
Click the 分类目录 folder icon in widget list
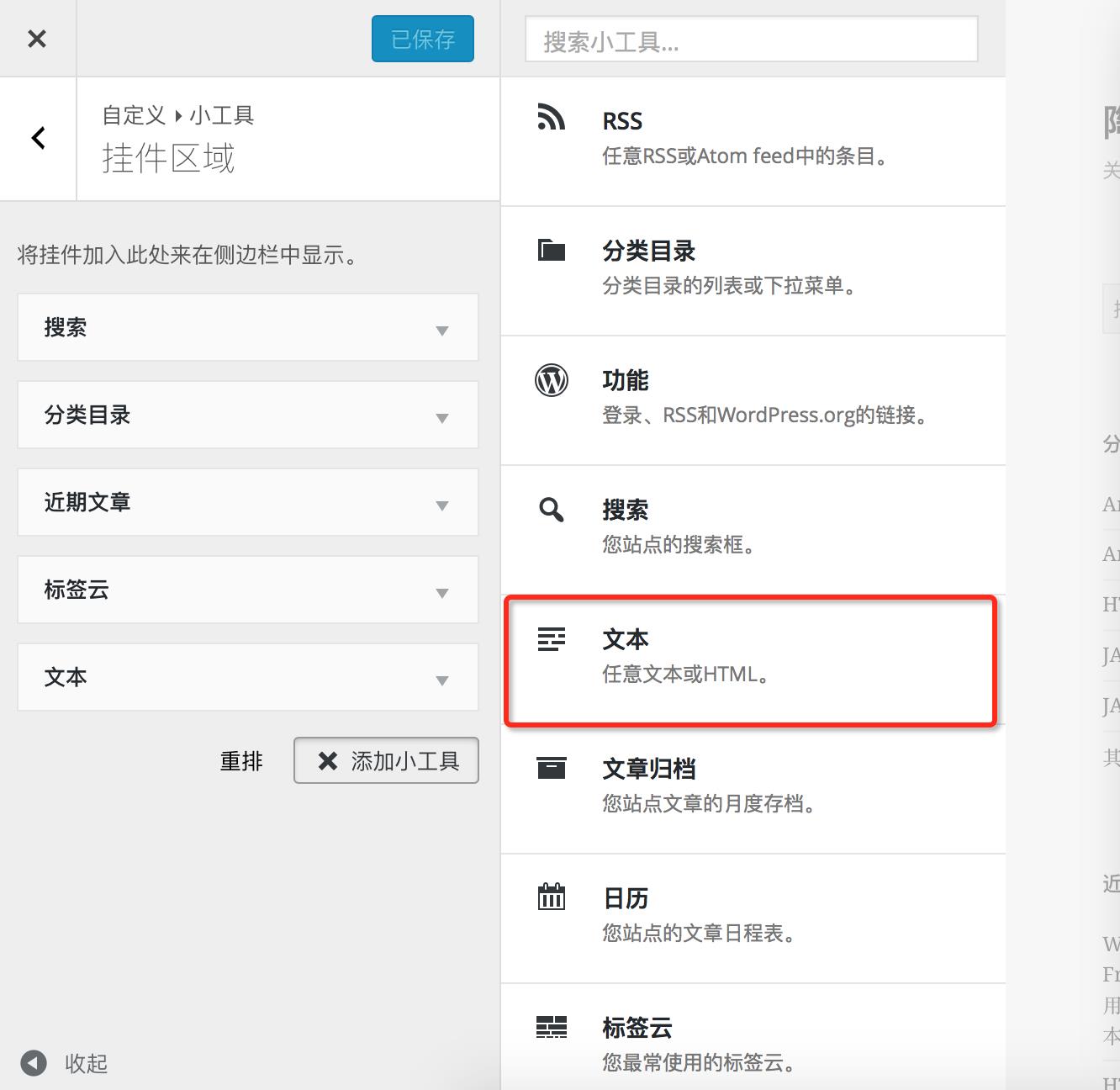[x=552, y=250]
